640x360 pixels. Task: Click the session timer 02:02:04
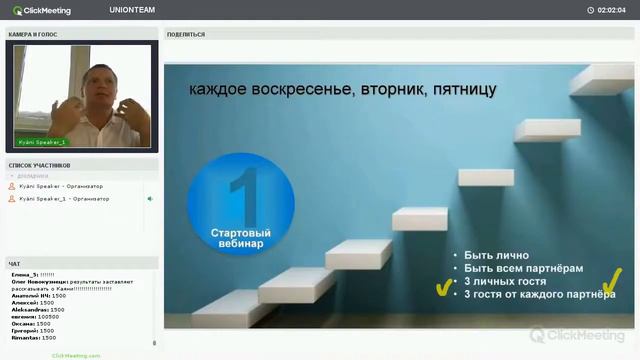611,10
